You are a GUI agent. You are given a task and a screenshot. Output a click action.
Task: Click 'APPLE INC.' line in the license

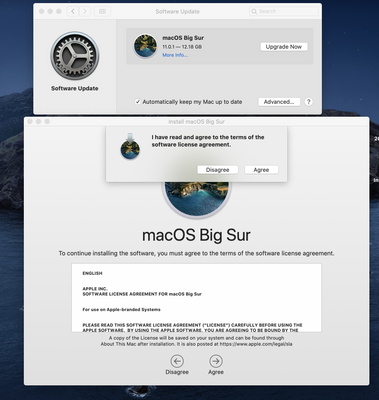pos(95,289)
